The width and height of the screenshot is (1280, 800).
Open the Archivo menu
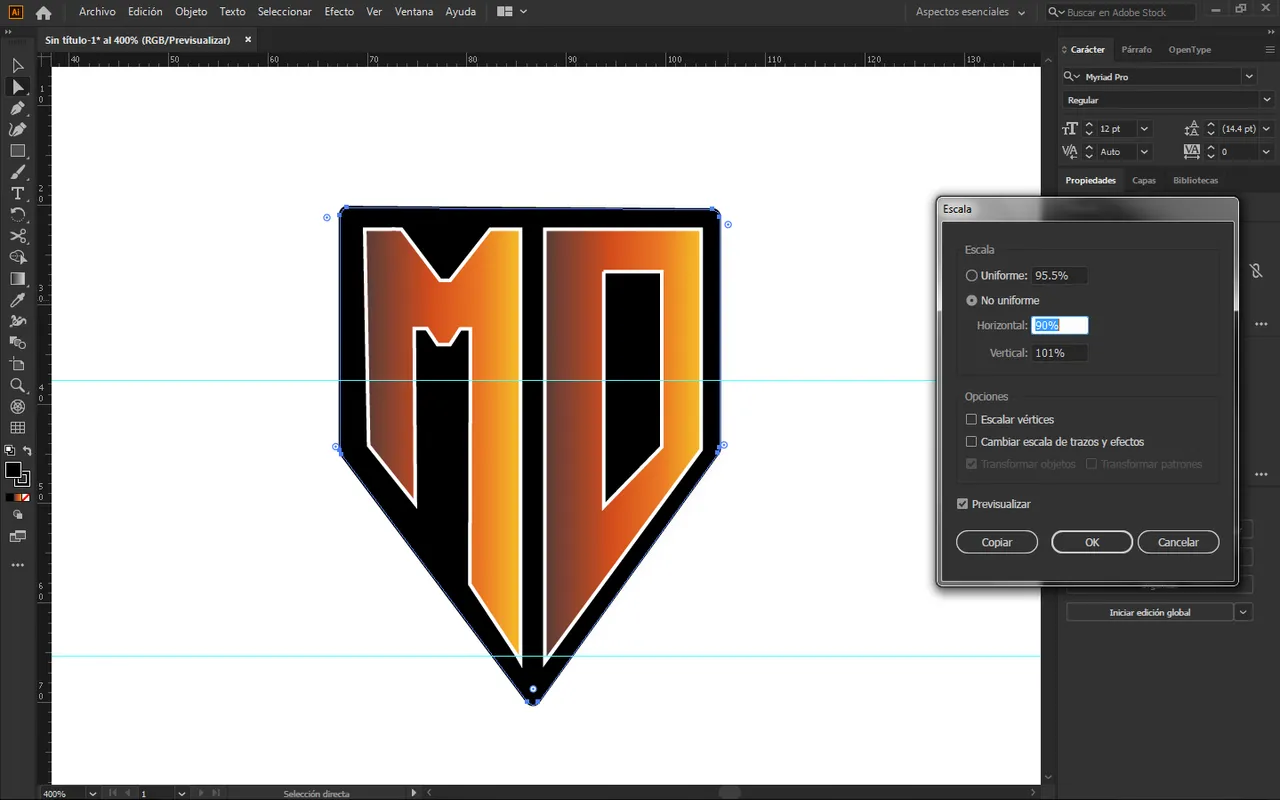[97, 12]
